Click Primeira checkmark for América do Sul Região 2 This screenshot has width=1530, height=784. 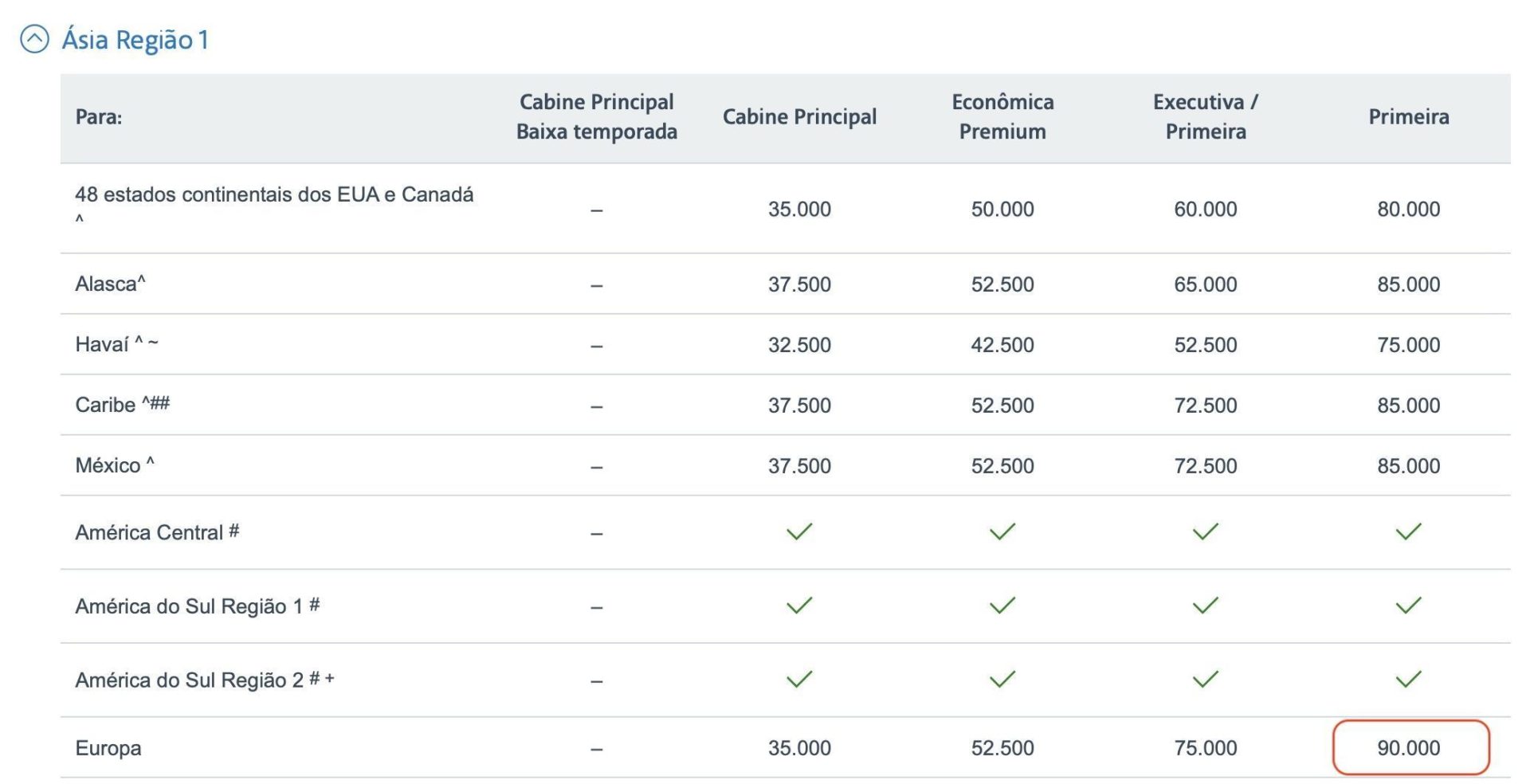[1409, 679]
